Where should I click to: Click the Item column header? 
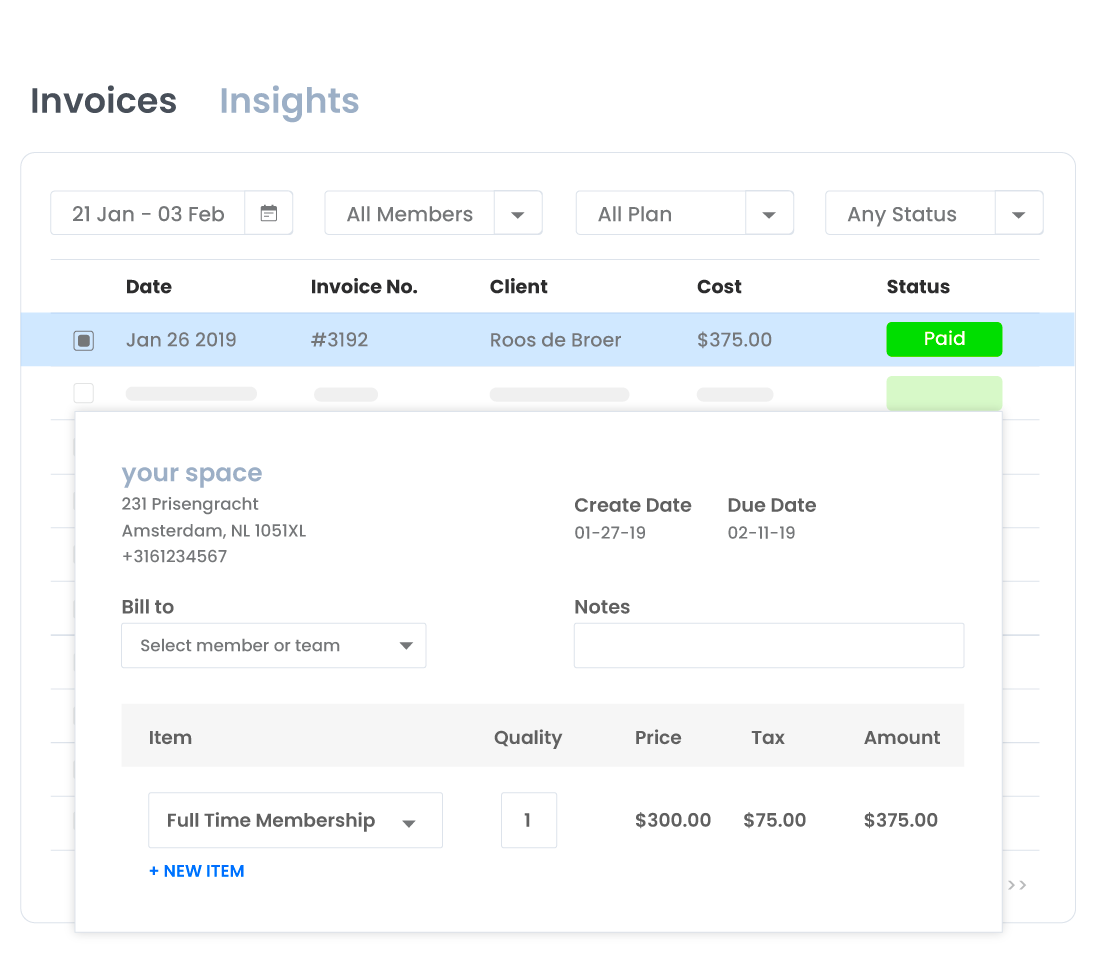(170, 737)
